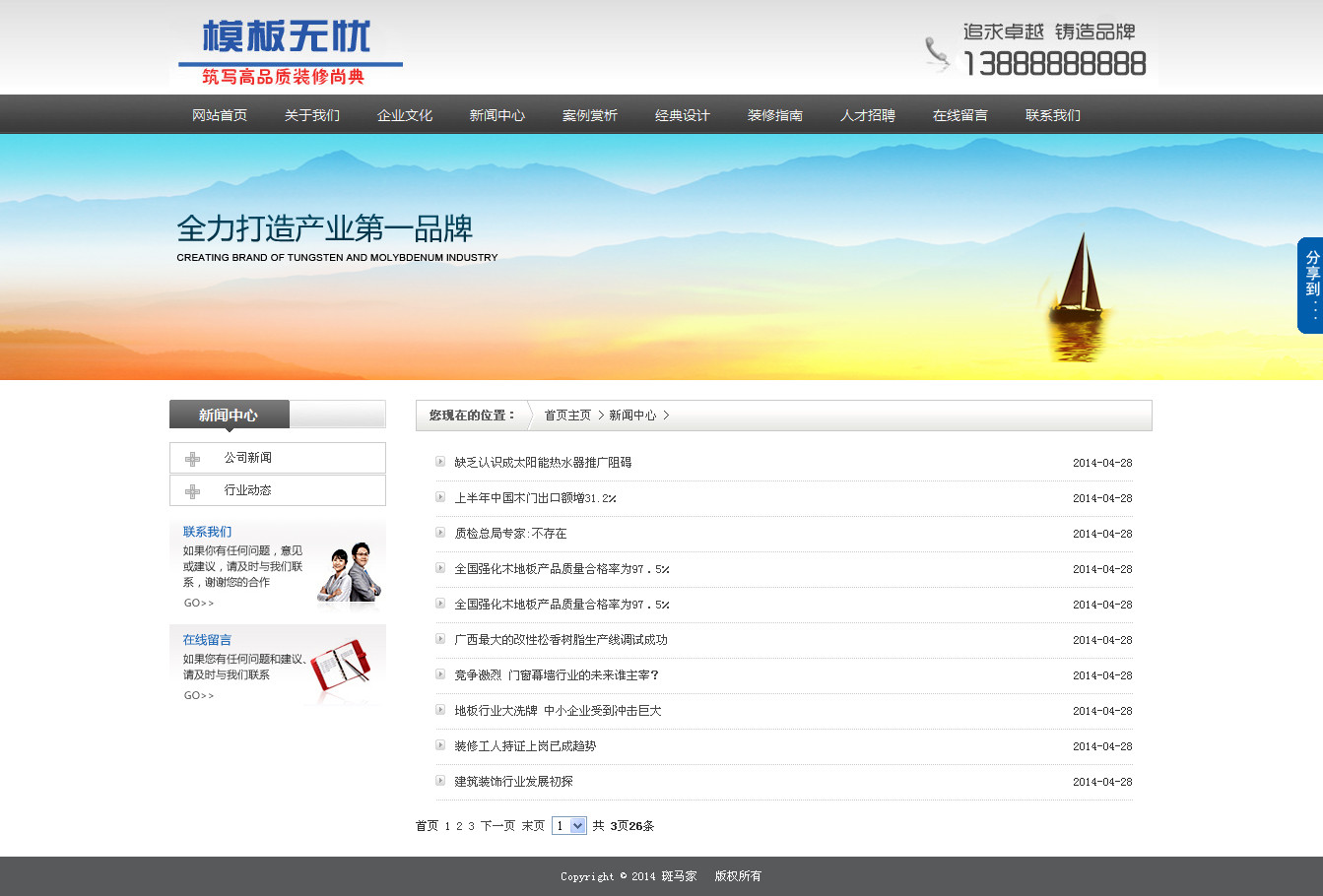Viewport: 1323px width, 896px height.
Task: Open the 分享到 share side tab
Action: (x=1310, y=286)
